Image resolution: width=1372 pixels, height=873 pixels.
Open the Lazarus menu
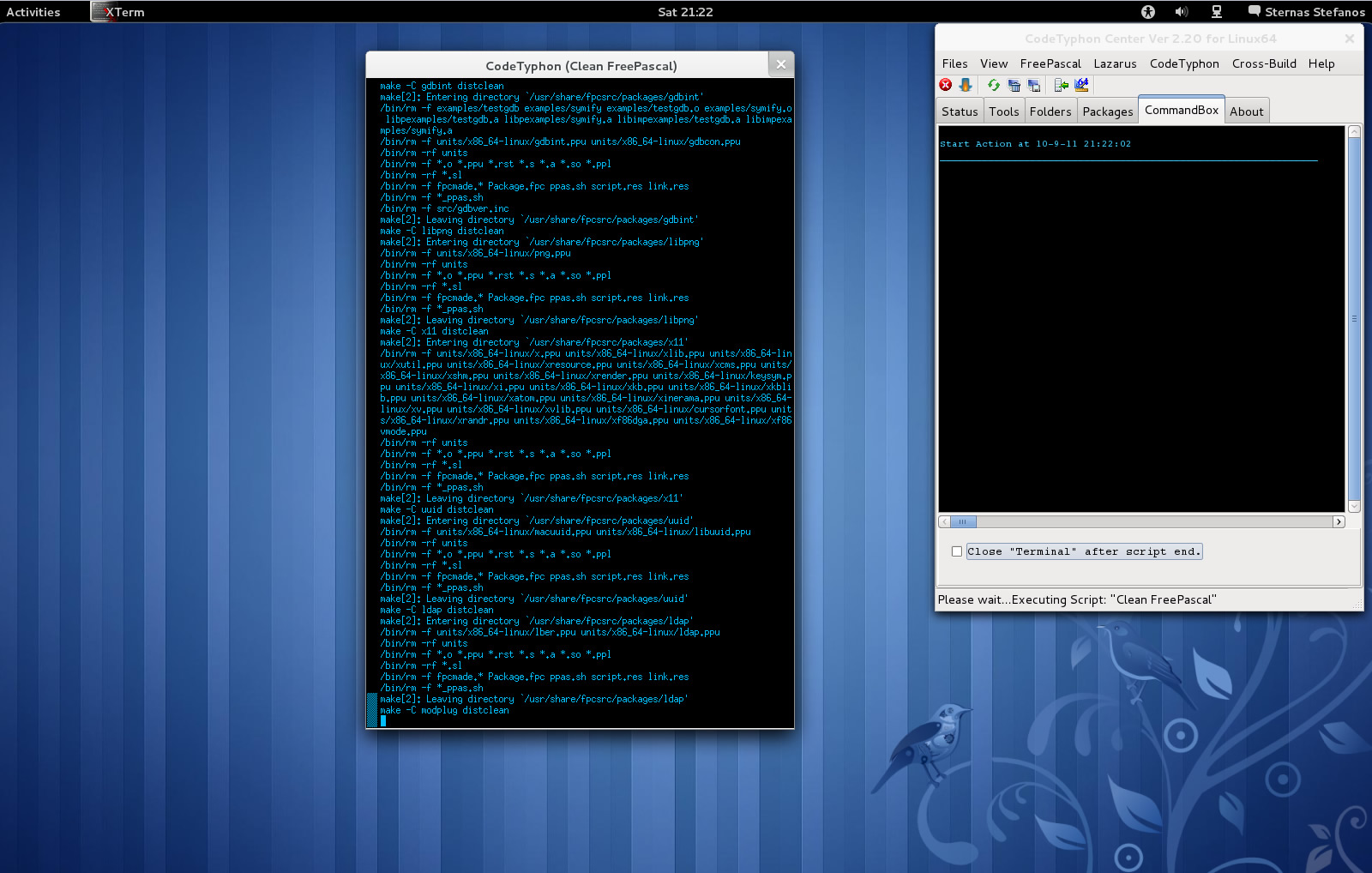[x=1115, y=63]
